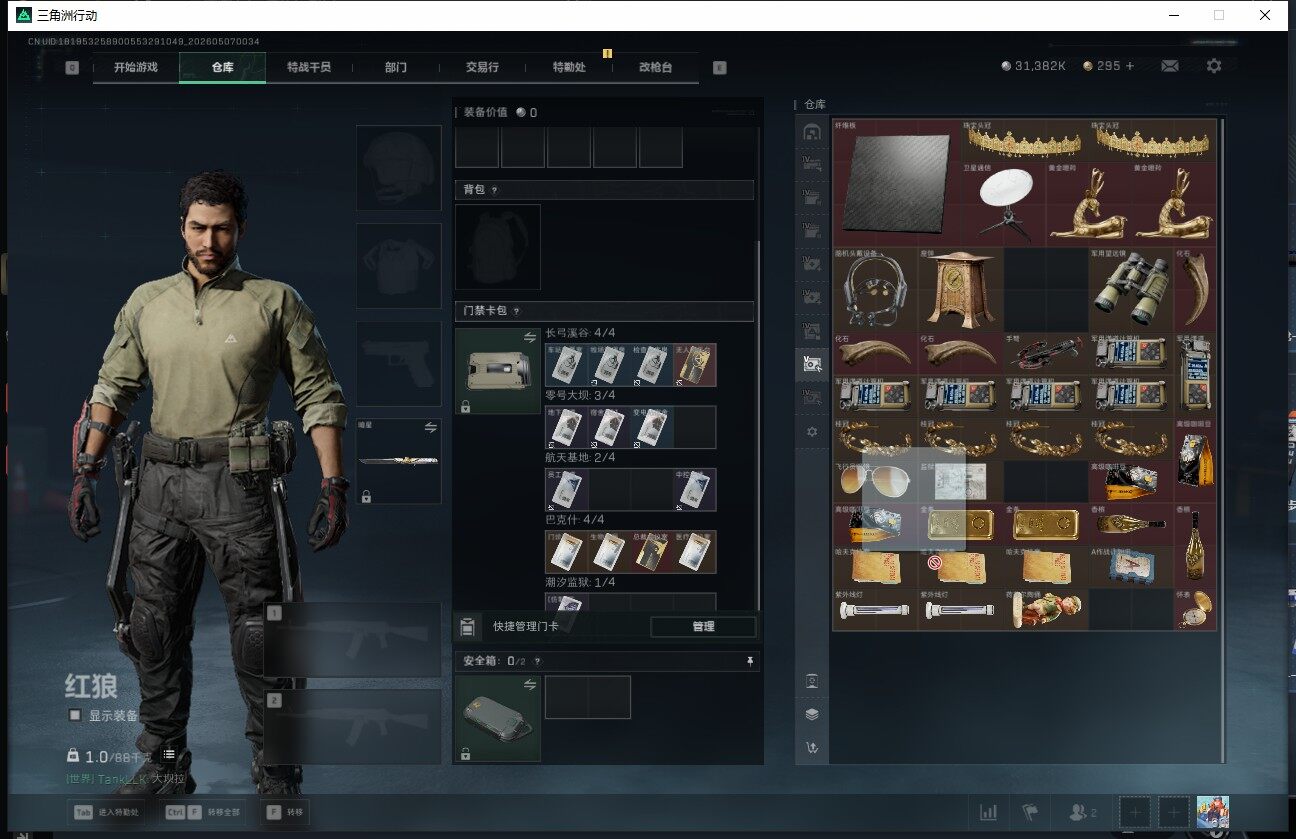
Task: Click swap arrows on the key card case
Action: (530, 337)
